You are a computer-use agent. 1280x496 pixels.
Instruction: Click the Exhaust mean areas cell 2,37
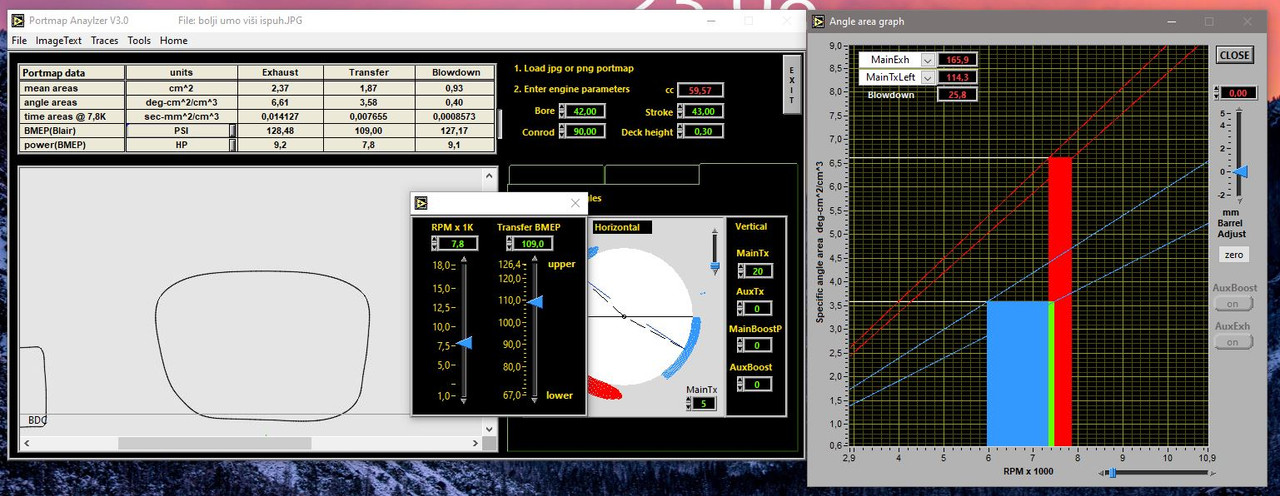point(280,88)
